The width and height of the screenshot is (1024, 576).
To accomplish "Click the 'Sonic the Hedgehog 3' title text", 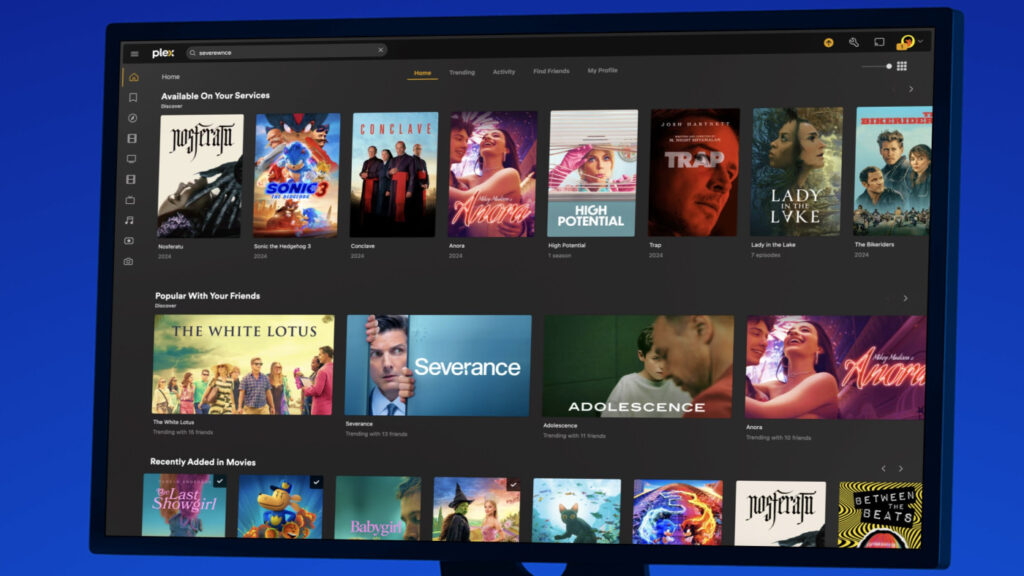I will pyautogui.click(x=282, y=247).
